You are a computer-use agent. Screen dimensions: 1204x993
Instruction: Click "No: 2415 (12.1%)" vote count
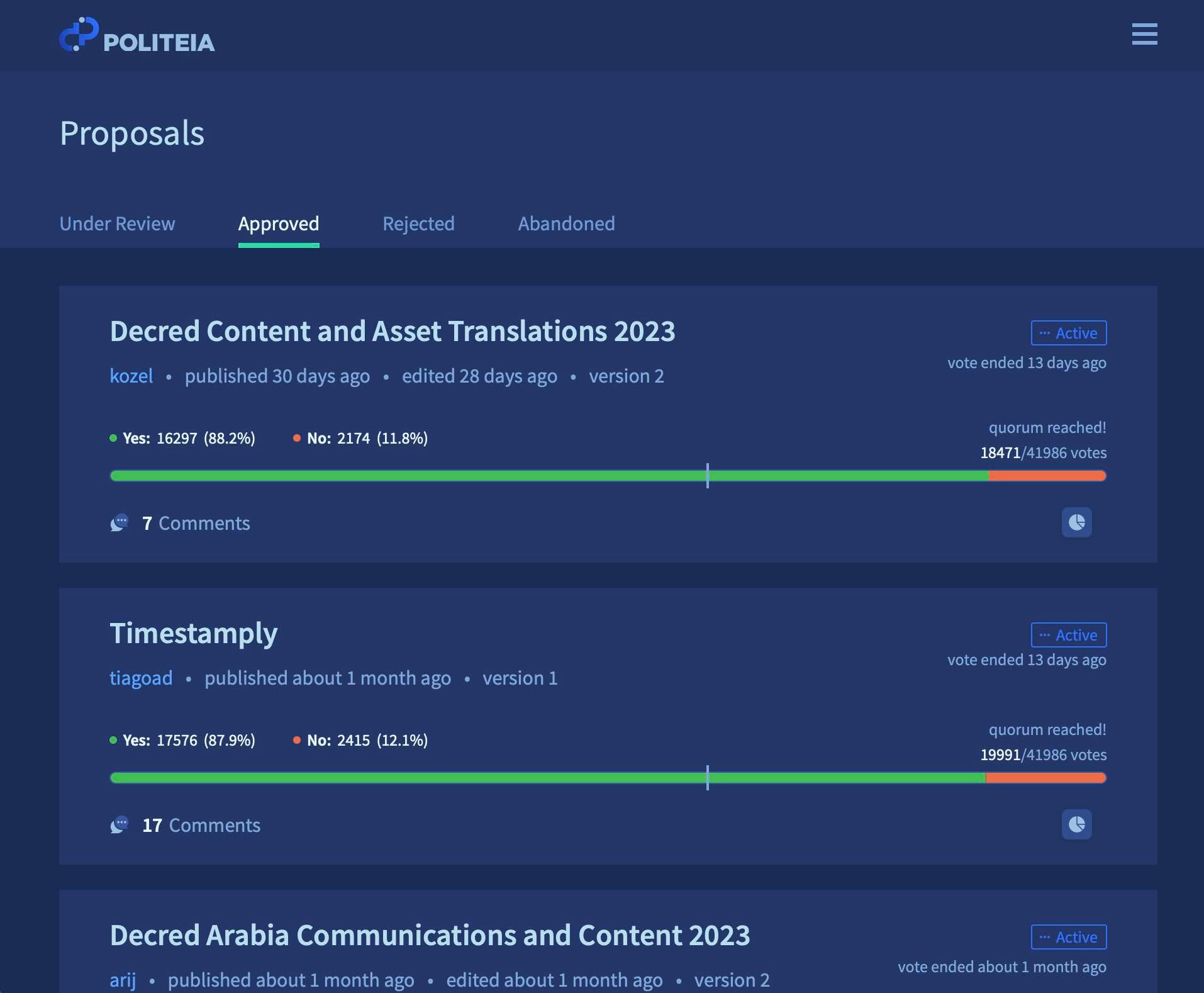(x=361, y=740)
